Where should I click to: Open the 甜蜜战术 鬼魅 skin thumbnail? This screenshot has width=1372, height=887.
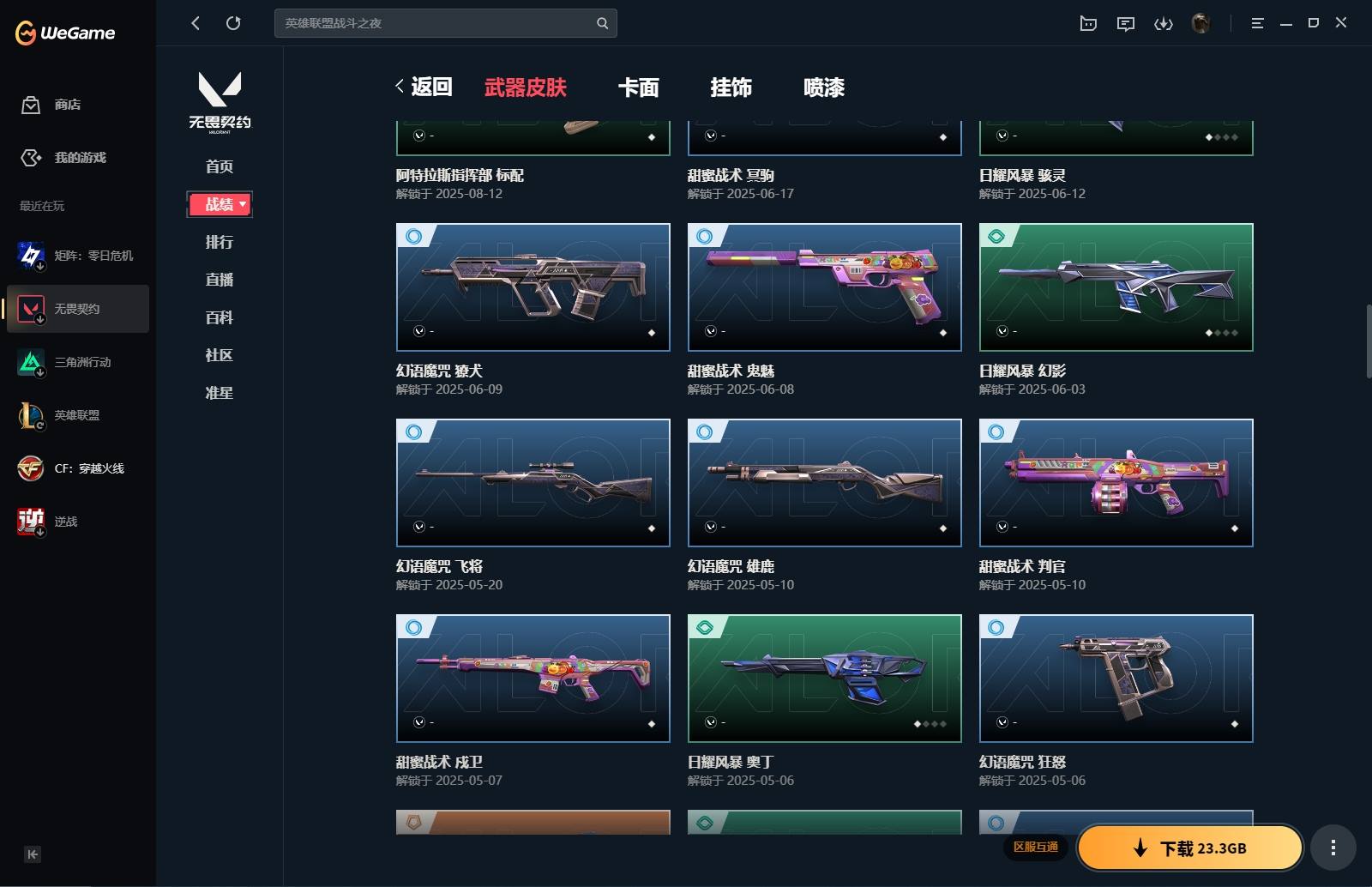(x=825, y=287)
